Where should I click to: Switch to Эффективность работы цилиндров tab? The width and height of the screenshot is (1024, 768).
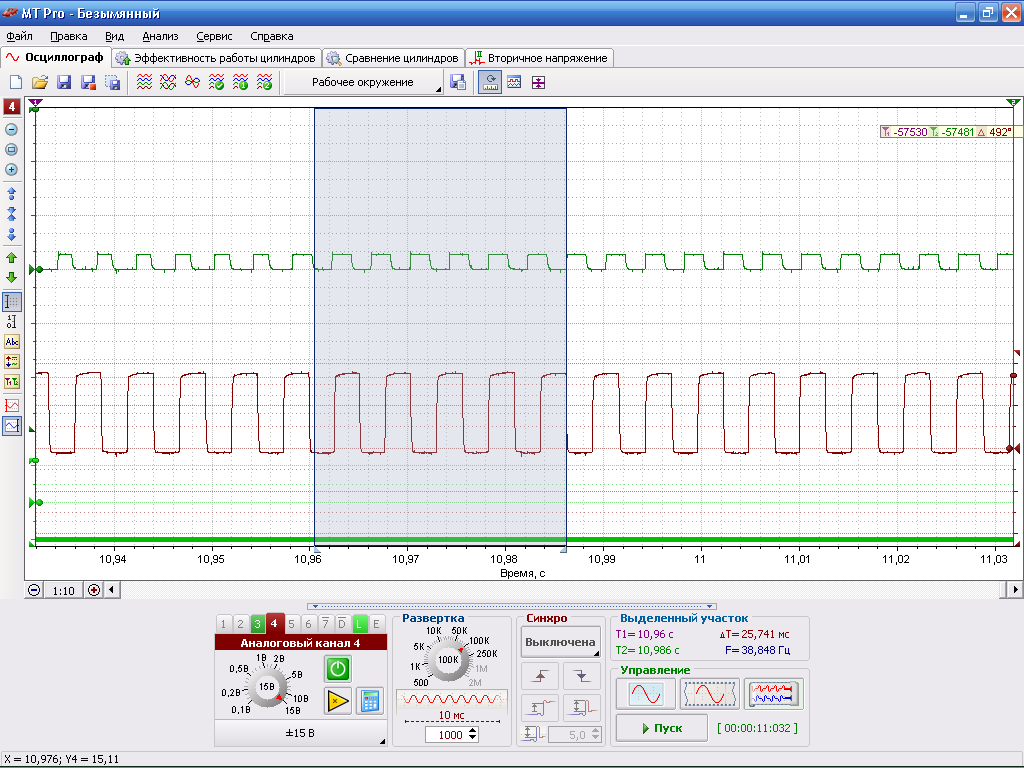coord(217,58)
